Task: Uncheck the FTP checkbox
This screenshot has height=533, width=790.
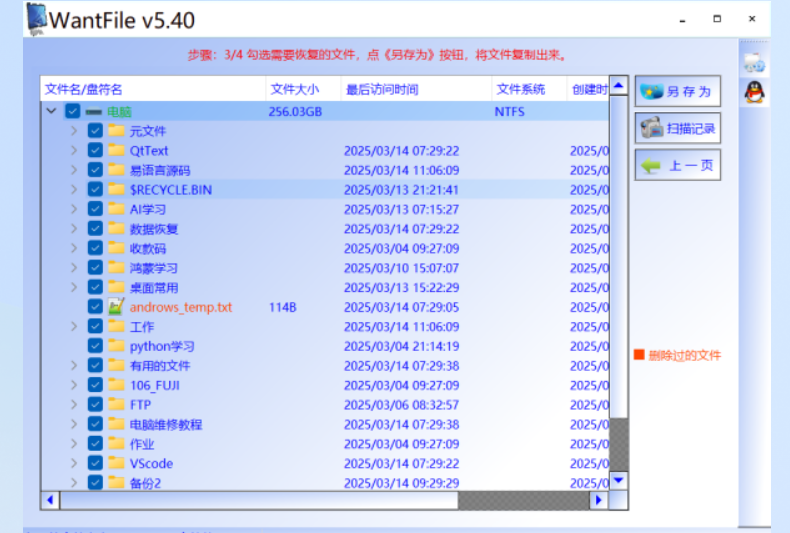Action: click(x=95, y=405)
